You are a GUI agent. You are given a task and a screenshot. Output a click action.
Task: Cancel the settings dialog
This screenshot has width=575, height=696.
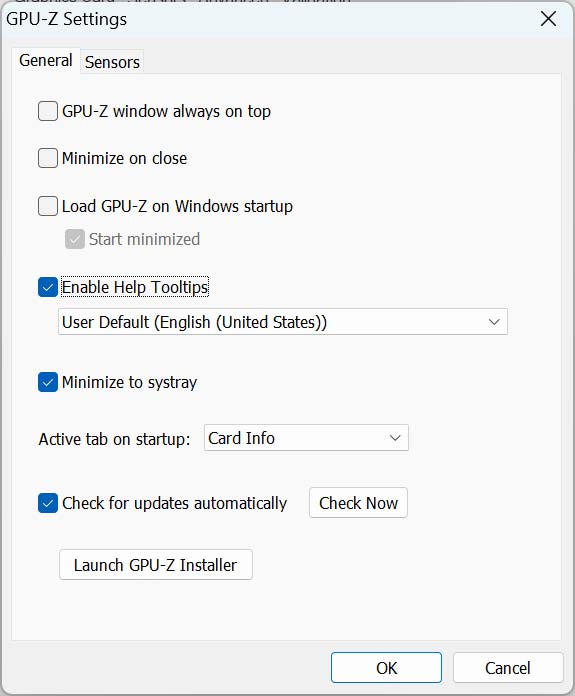508,668
